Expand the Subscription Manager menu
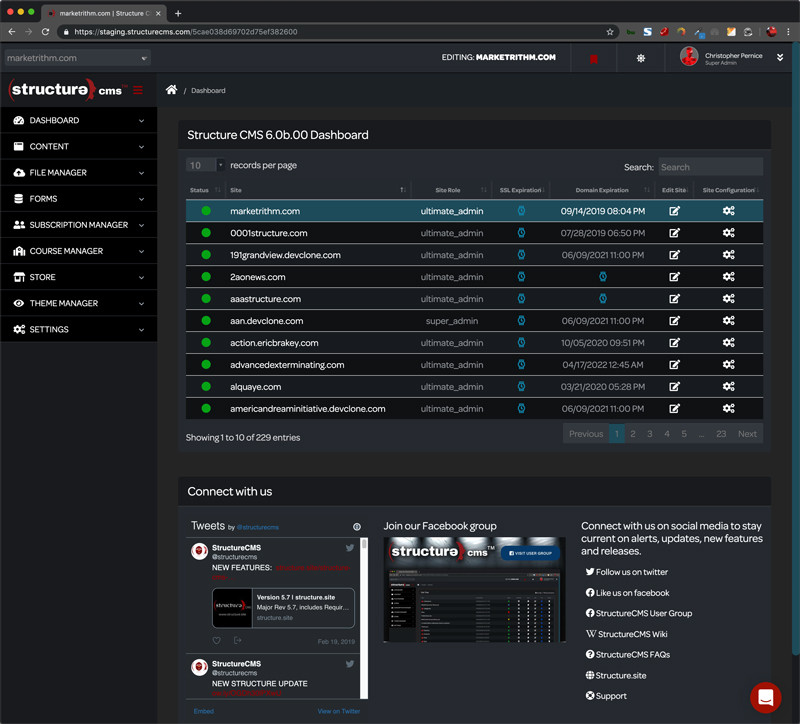This screenshot has width=800, height=724. pyautogui.click(x=78, y=225)
